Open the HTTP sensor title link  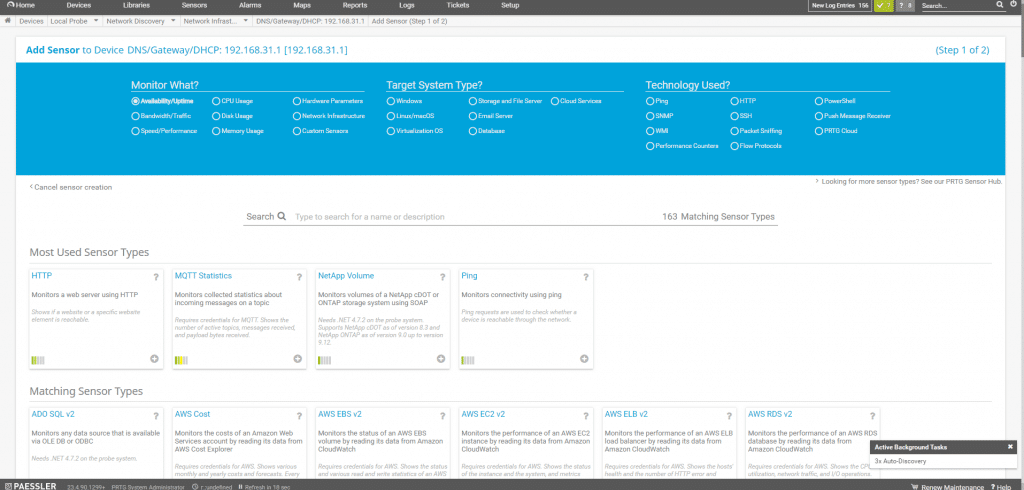[42, 276]
